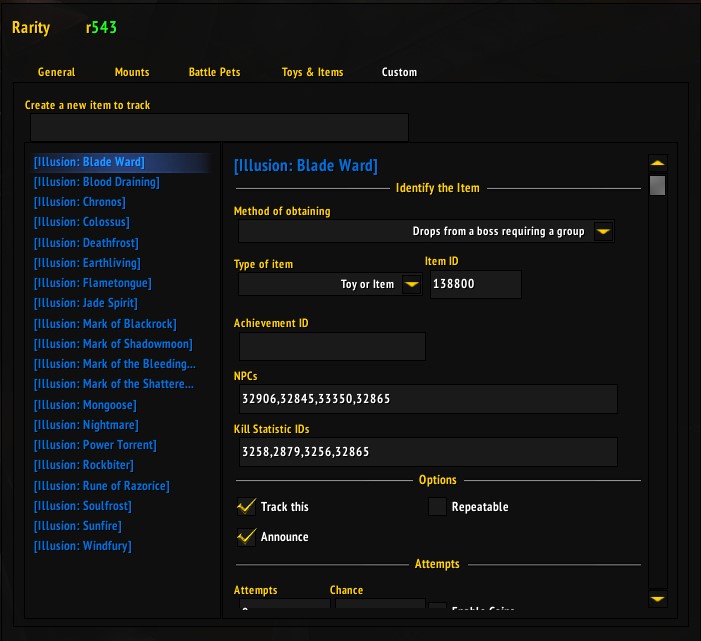Select the Battle Pets tab
This screenshot has height=641, width=701.
[215, 72]
